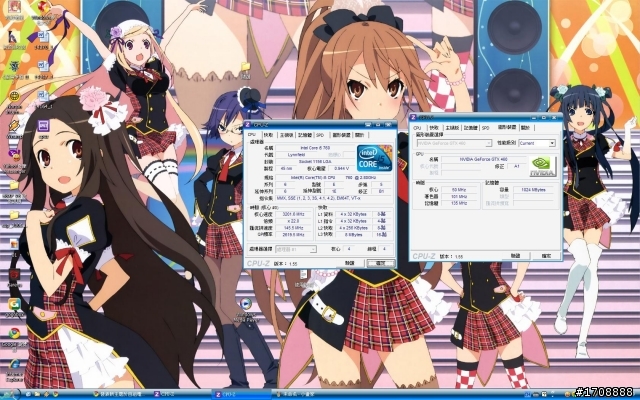Click the folder quick launch icon in taskbar
The image size is (640, 400).
[x=37, y=394]
